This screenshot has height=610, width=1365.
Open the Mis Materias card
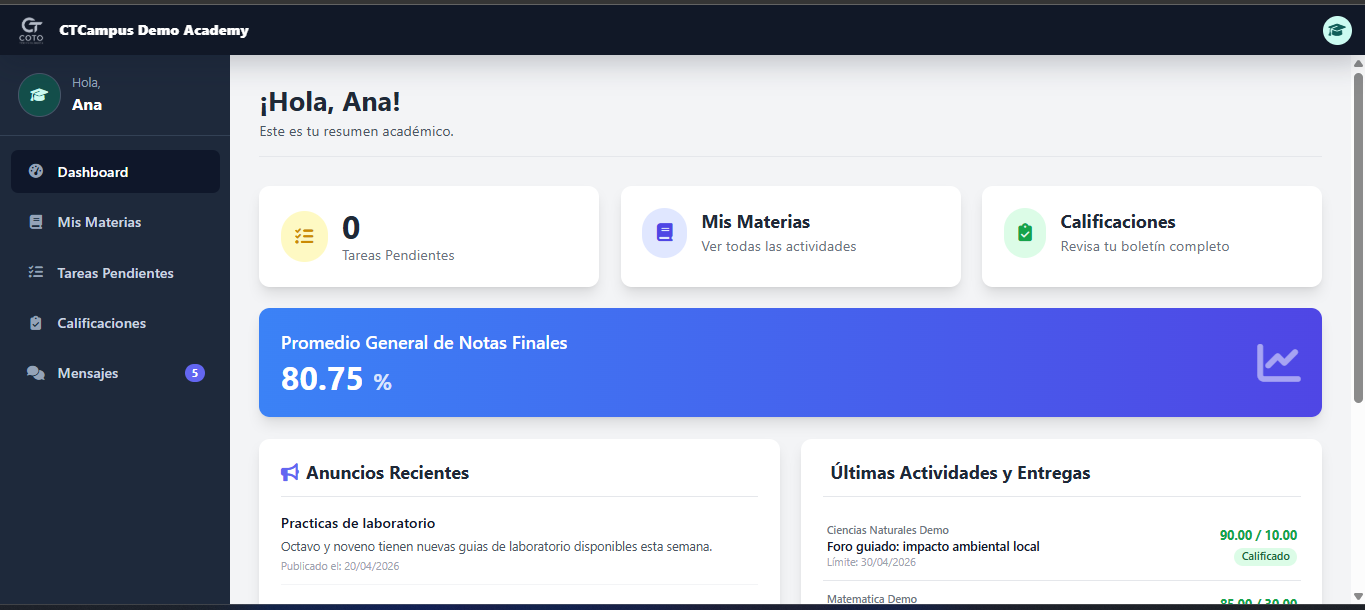click(791, 236)
